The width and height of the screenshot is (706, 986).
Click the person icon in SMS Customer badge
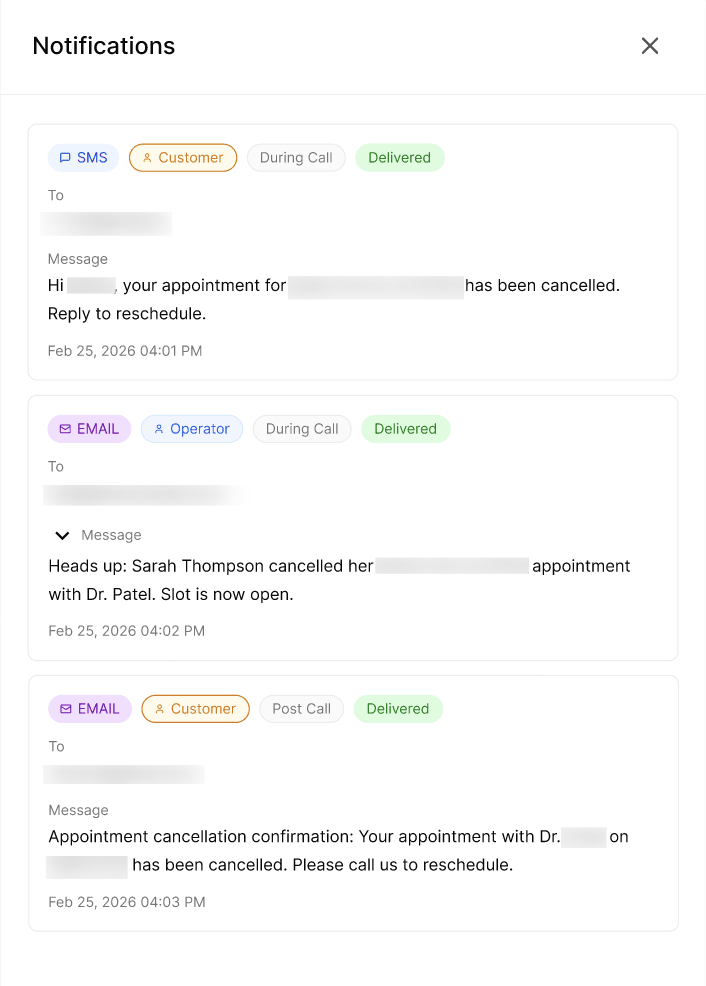pos(147,158)
